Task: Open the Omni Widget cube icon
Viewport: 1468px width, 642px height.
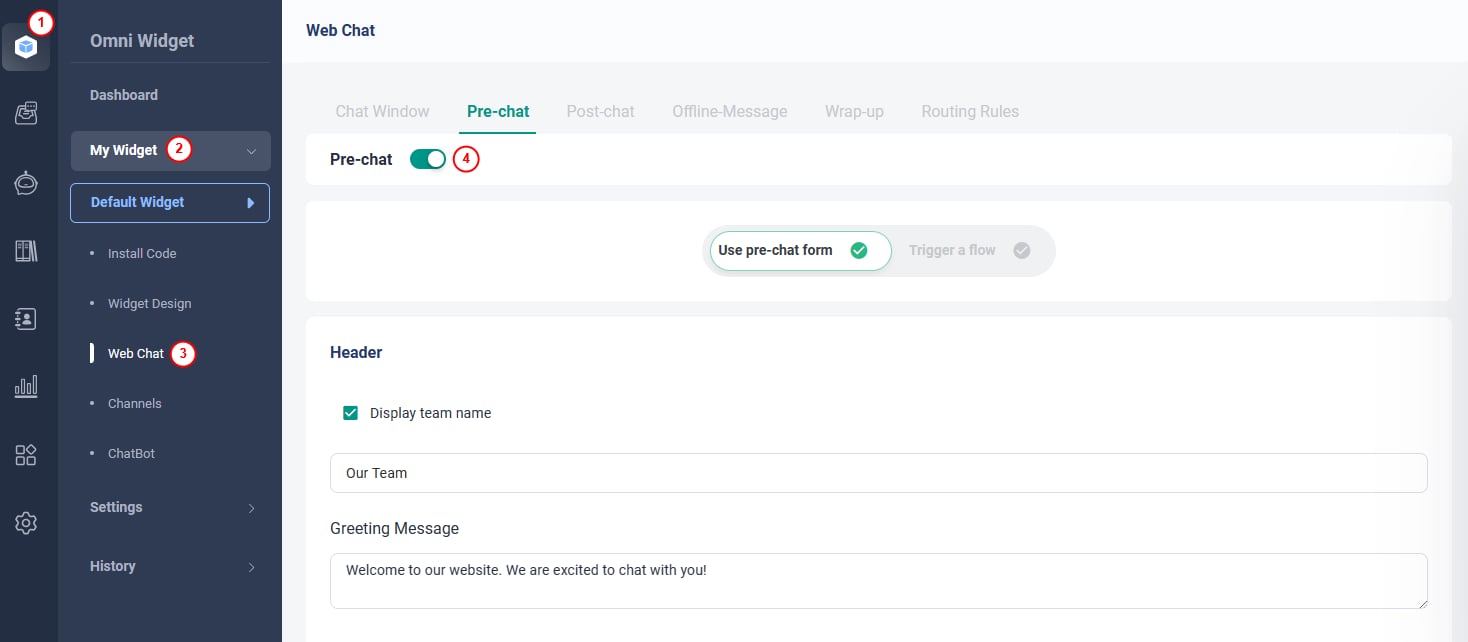Action: [26, 47]
